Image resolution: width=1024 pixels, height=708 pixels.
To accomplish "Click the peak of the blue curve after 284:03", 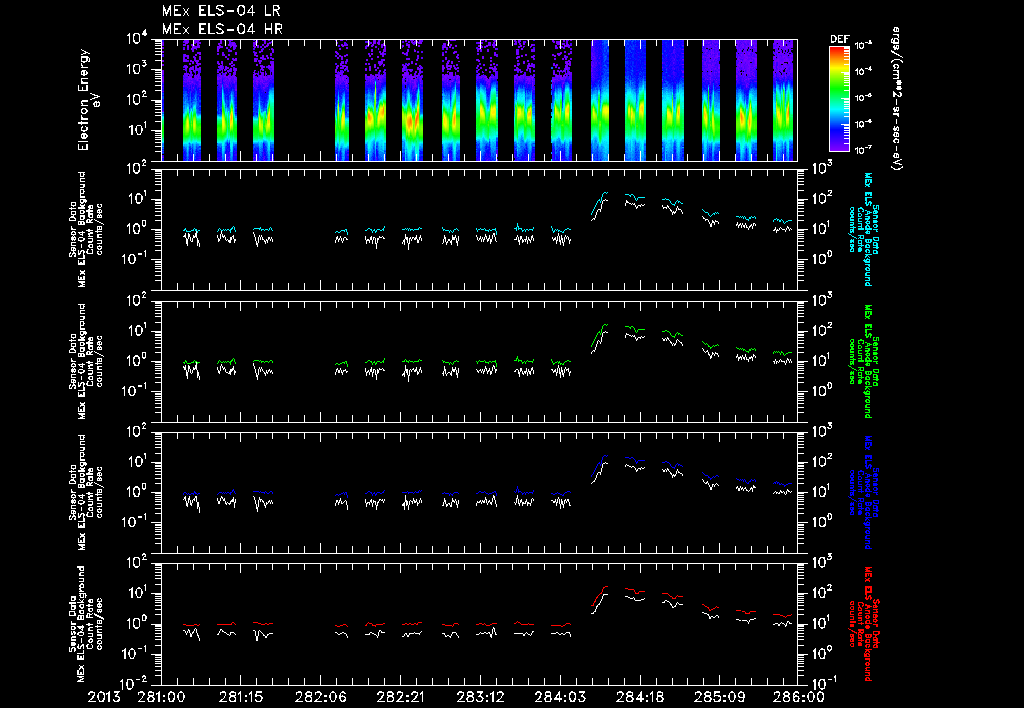I will (x=606, y=455).
